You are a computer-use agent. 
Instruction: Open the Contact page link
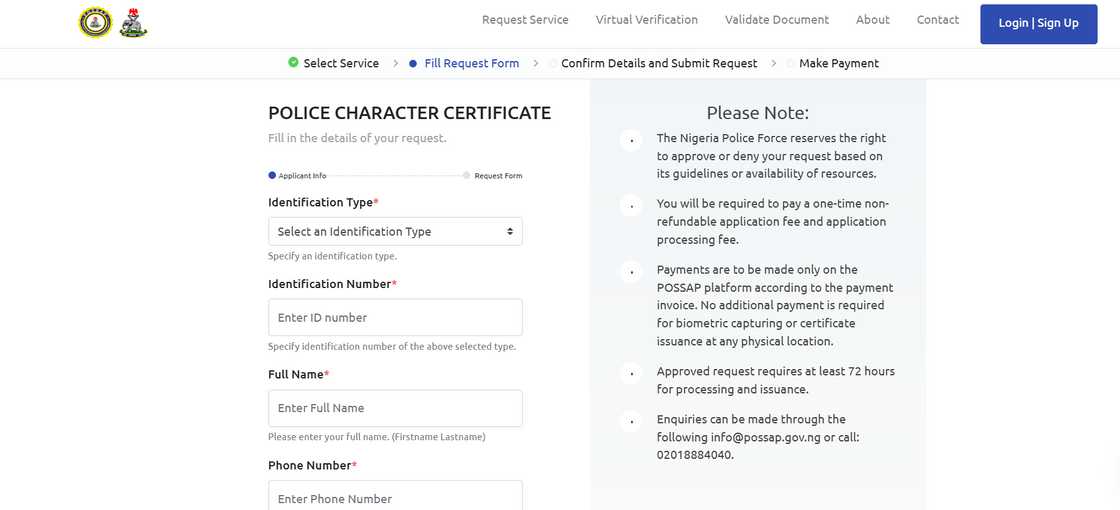[937, 20]
